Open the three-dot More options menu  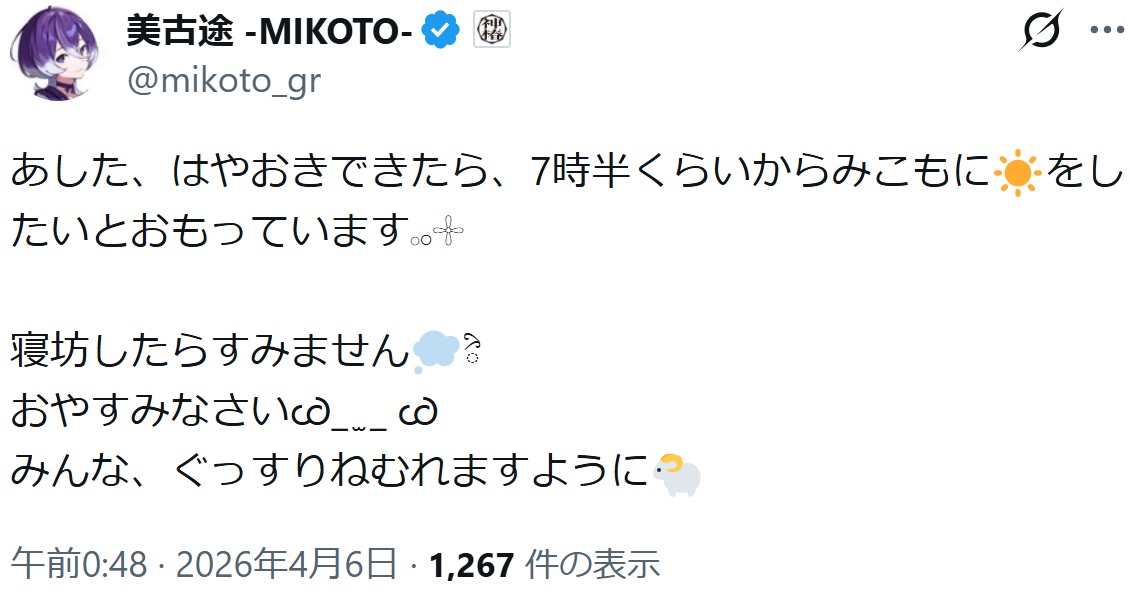[x=1107, y=32]
